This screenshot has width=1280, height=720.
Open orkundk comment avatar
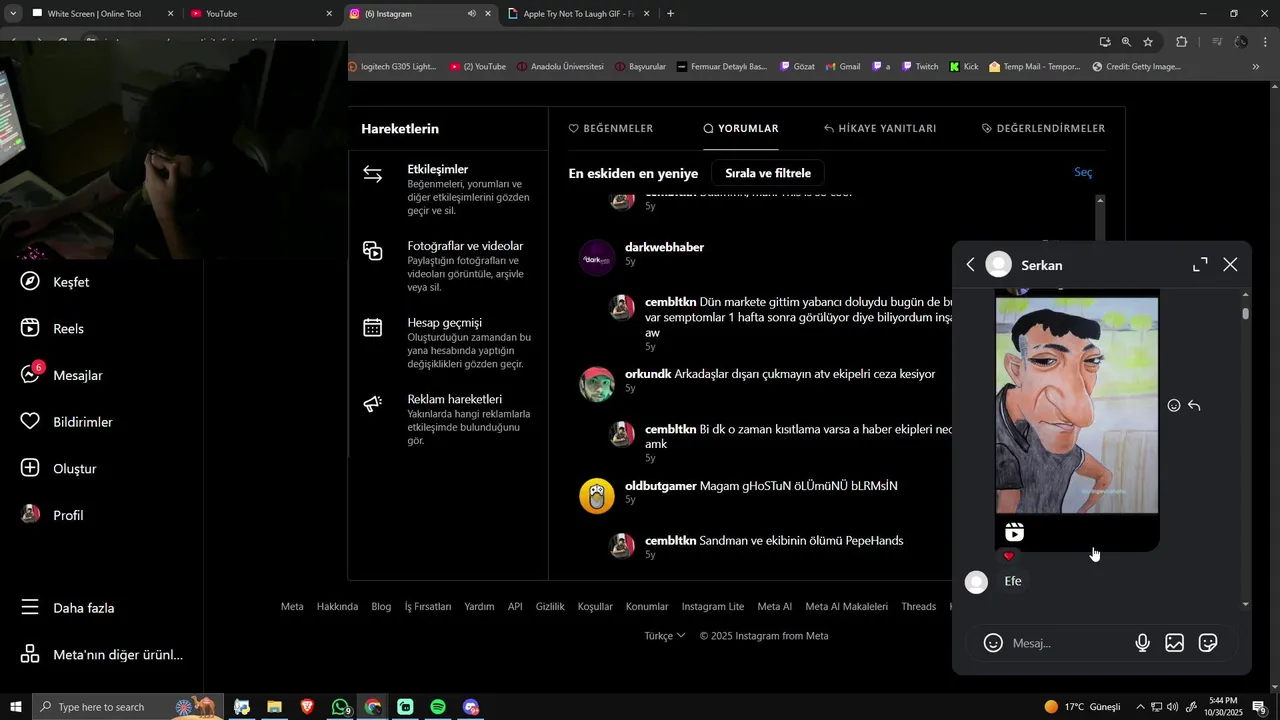click(x=597, y=384)
